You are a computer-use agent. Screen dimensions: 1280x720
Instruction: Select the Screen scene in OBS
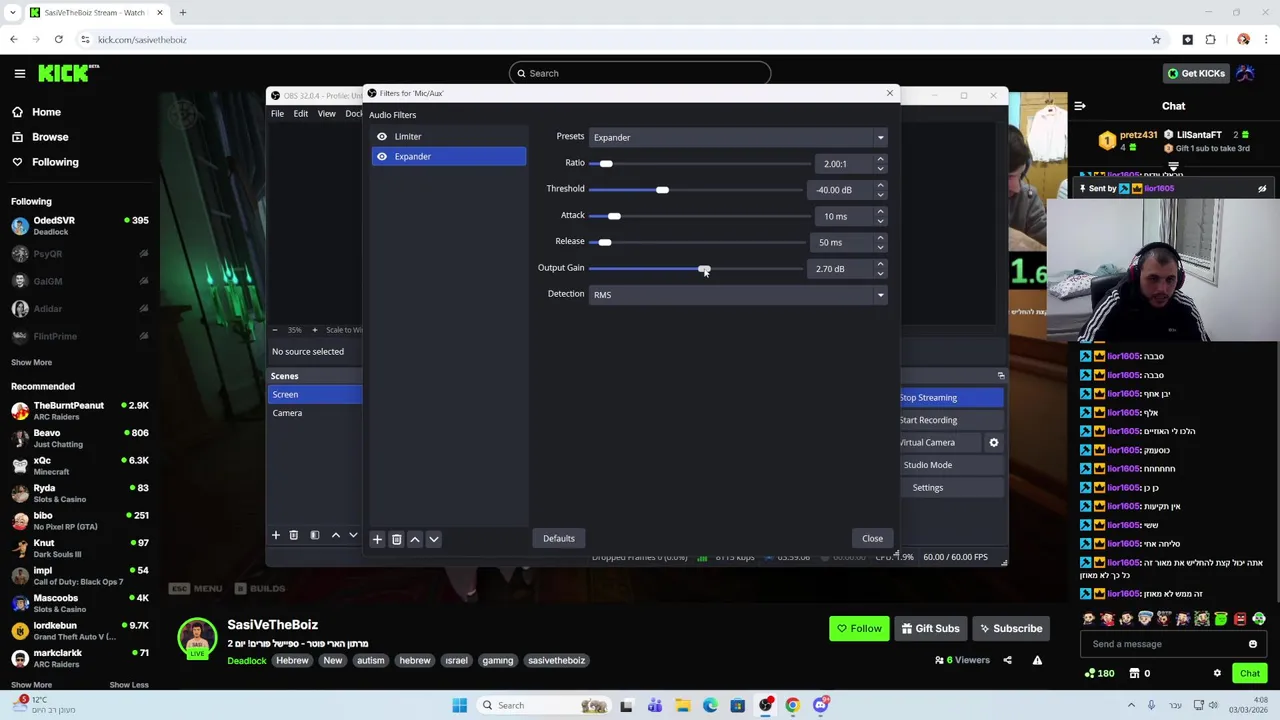coord(315,394)
